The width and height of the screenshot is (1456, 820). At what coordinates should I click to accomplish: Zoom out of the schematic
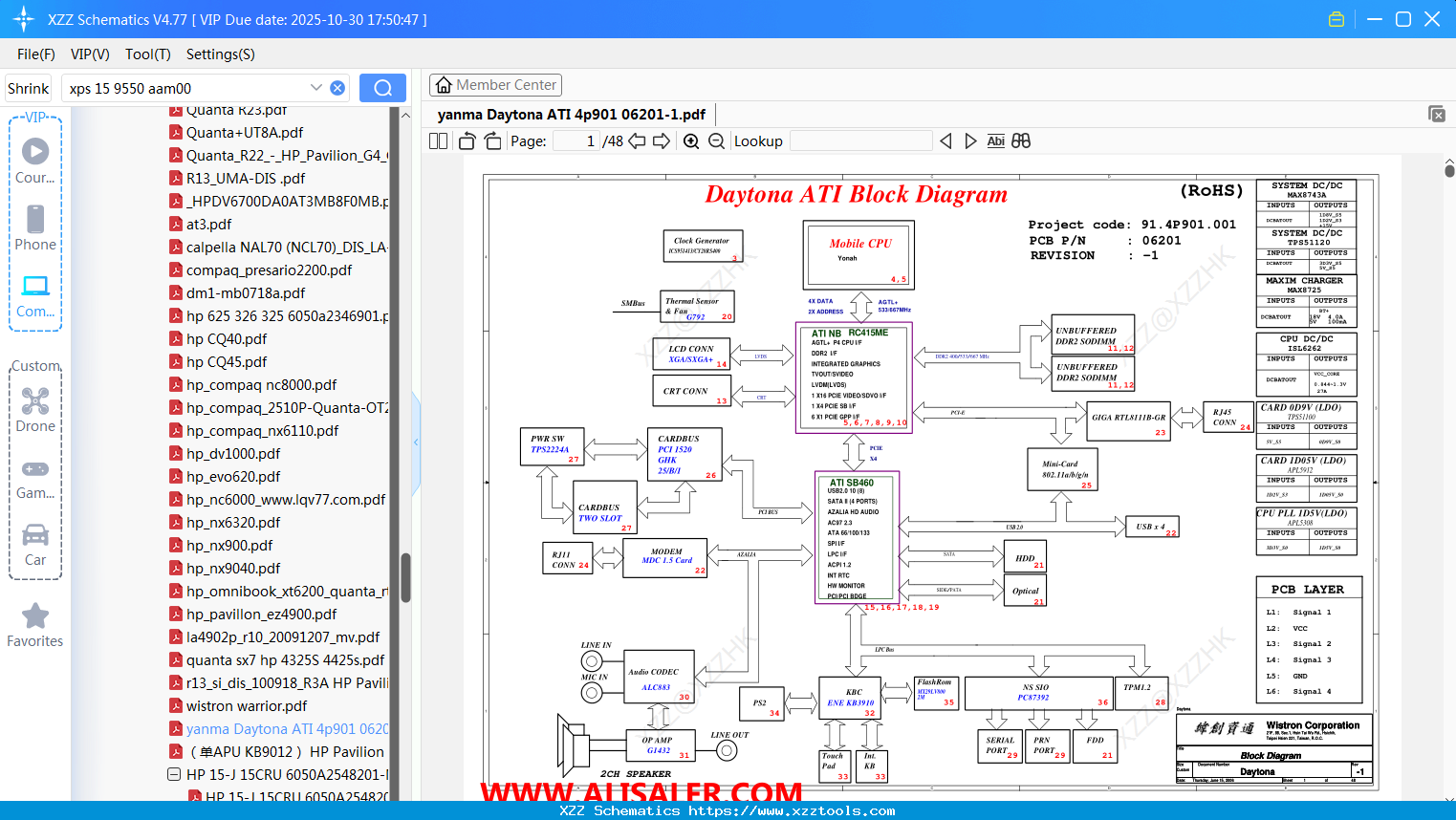pos(717,141)
